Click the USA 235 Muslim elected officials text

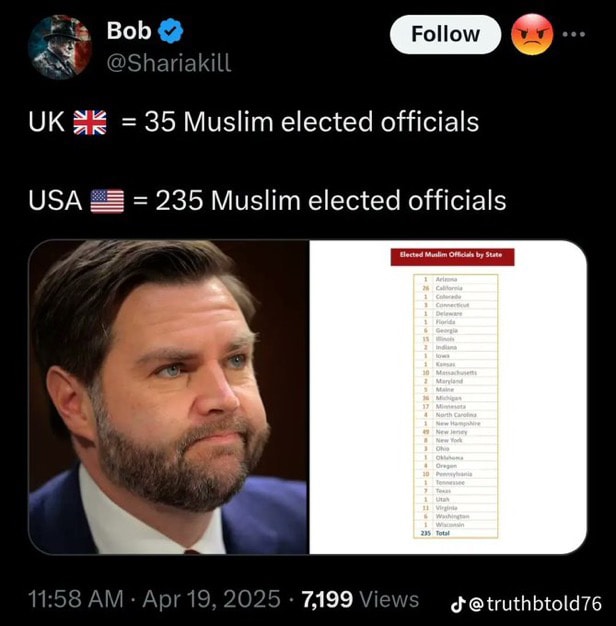click(267, 200)
